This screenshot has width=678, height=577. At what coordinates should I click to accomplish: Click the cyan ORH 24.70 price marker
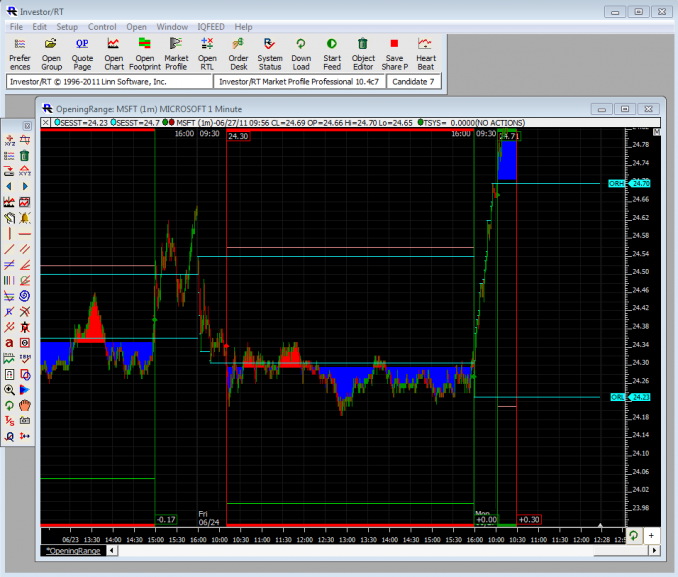[x=629, y=184]
